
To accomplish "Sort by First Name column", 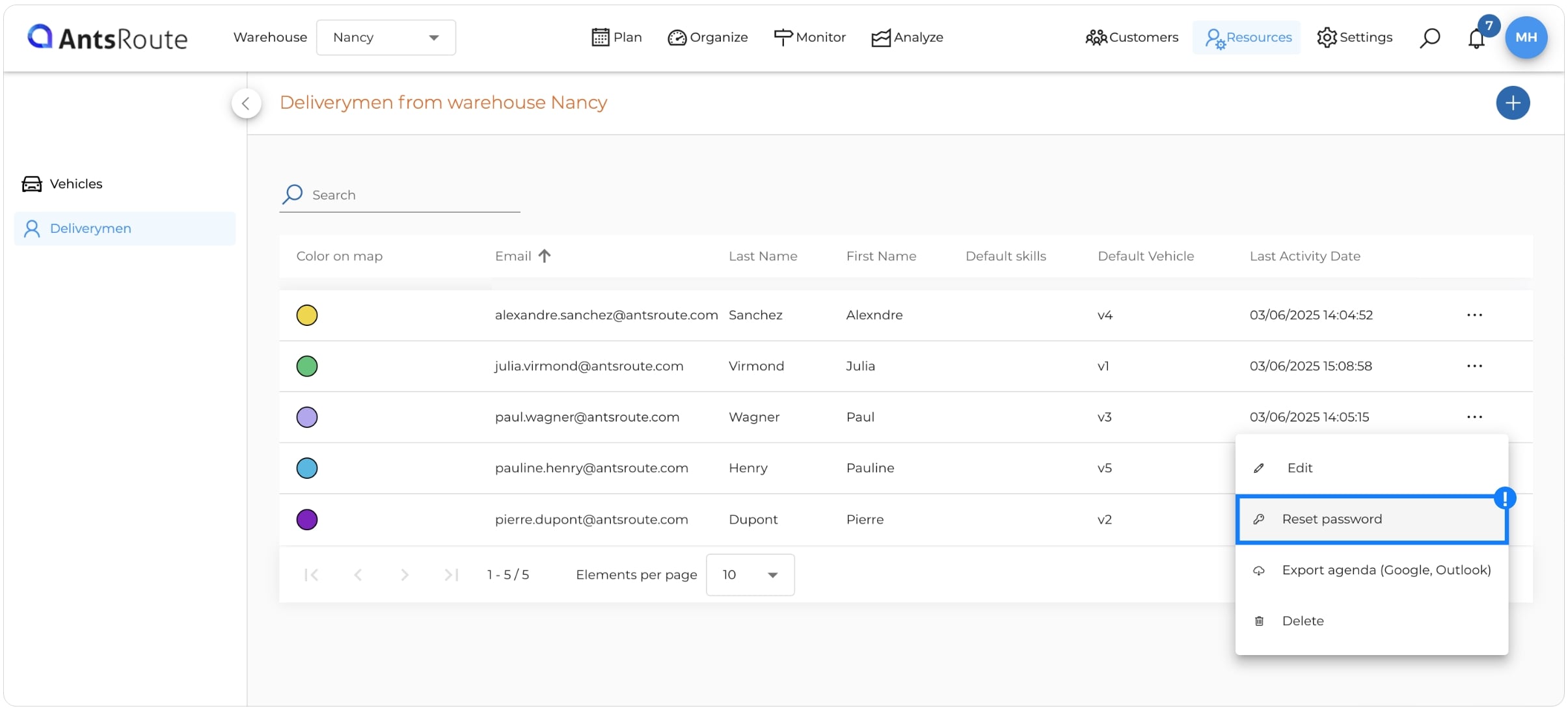I will (x=881, y=256).
